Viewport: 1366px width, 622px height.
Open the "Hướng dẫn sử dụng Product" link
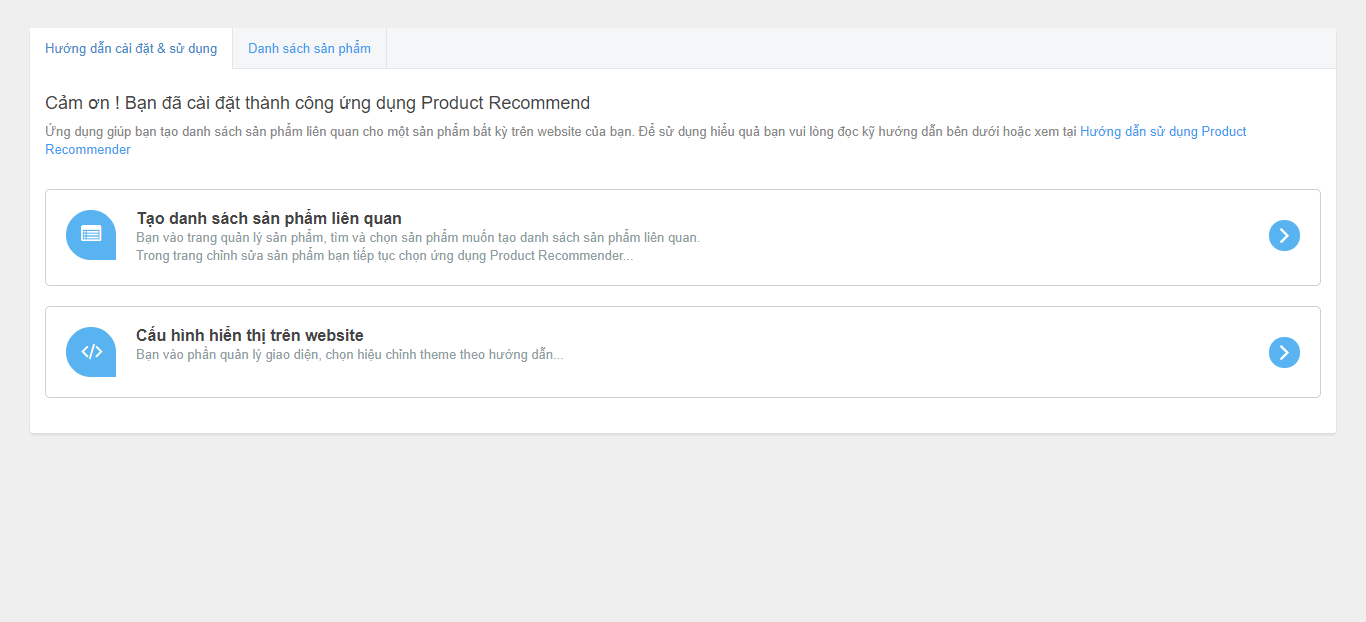point(1163,132)
